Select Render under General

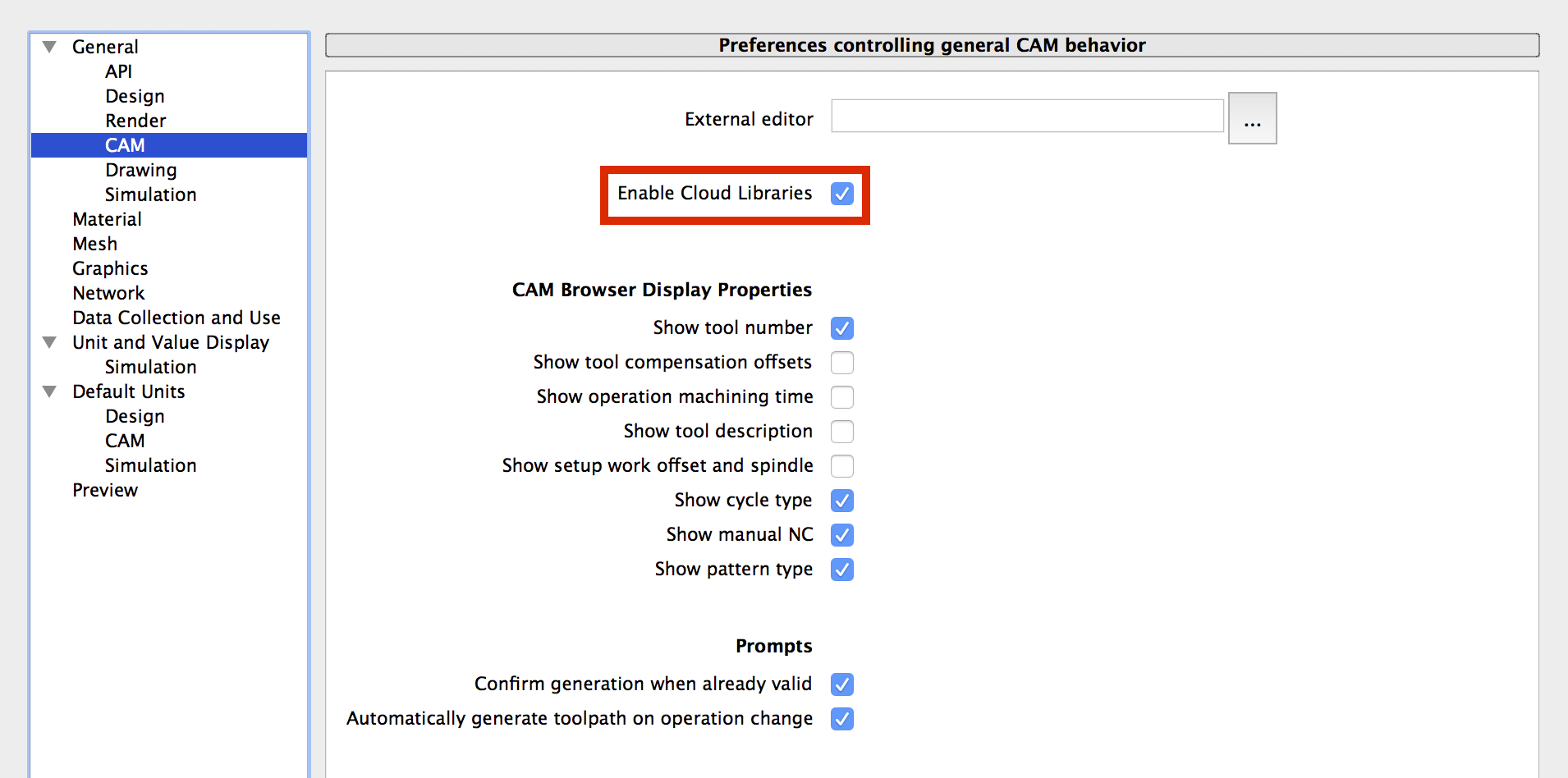[135, 121]
